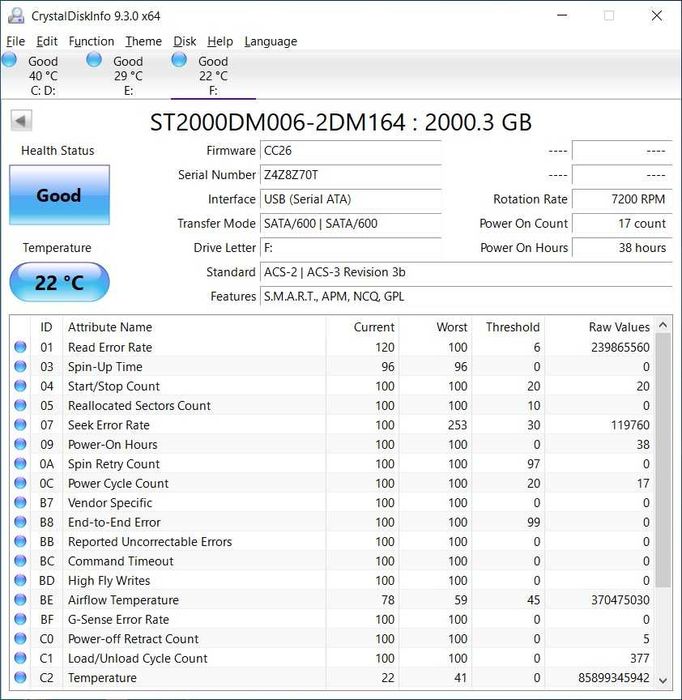This screenshot has height=700, width=682.
Task: Select the F: disk status orb
Action: click(x=179, y=59)
